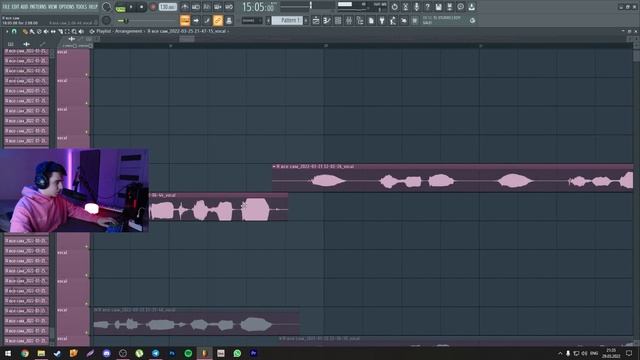The width and height of the screenshot is (640, 360).
Task: Toggle typing keyboard to piano
Action: click(x=185, y=20)
